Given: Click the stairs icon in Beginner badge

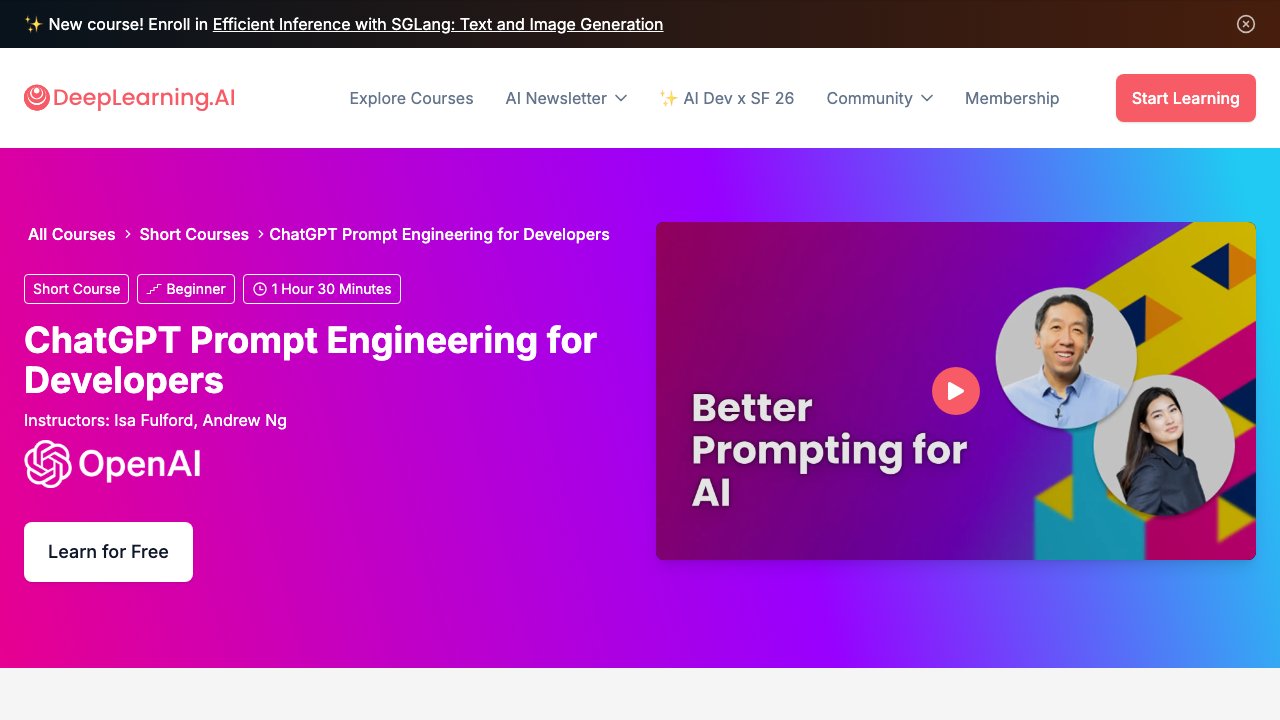Looking at the screenshot, I should [x=154, y=289].
